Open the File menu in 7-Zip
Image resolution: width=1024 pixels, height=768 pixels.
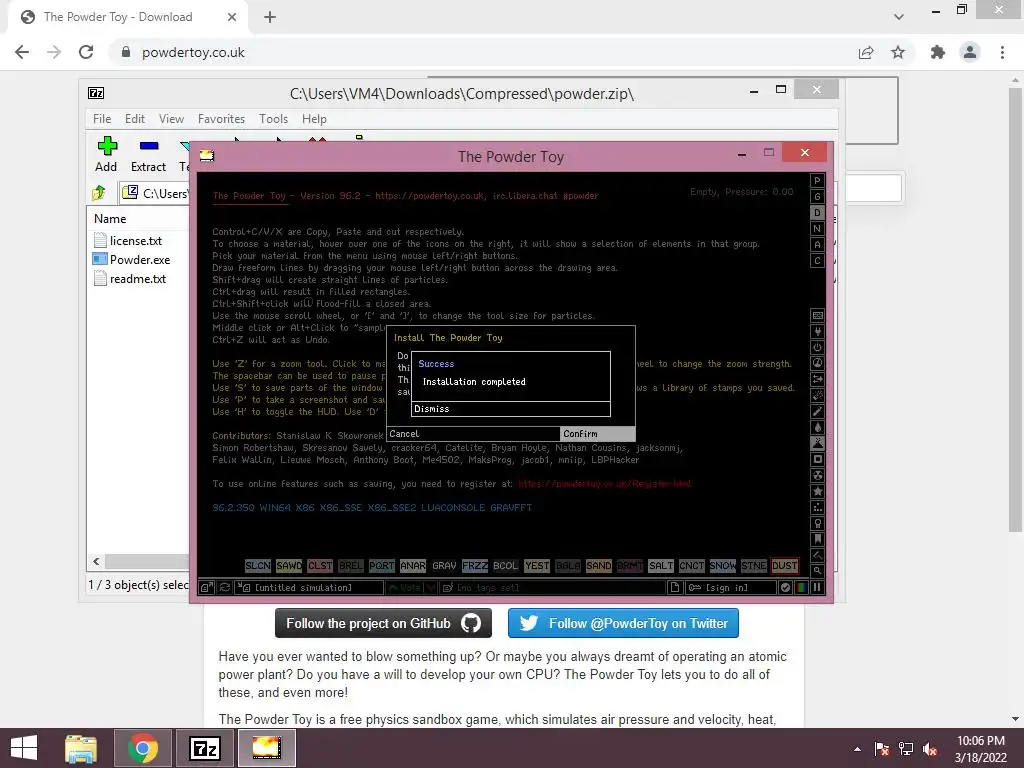102,119
